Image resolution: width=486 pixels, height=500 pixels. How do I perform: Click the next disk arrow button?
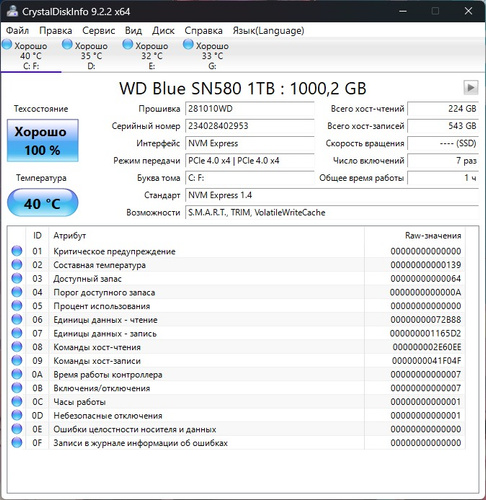pyautogui.click(x=471, y=88)
